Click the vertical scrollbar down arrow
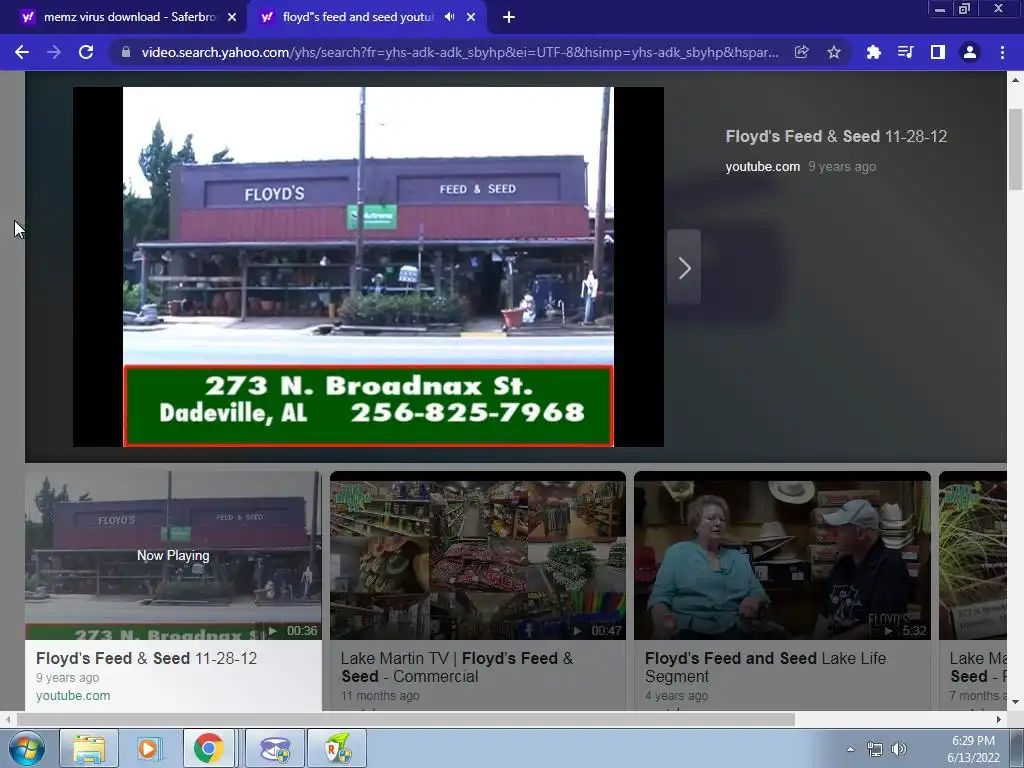The image size is (1024, 768). pyautogui.click(x=1015, y=702)
